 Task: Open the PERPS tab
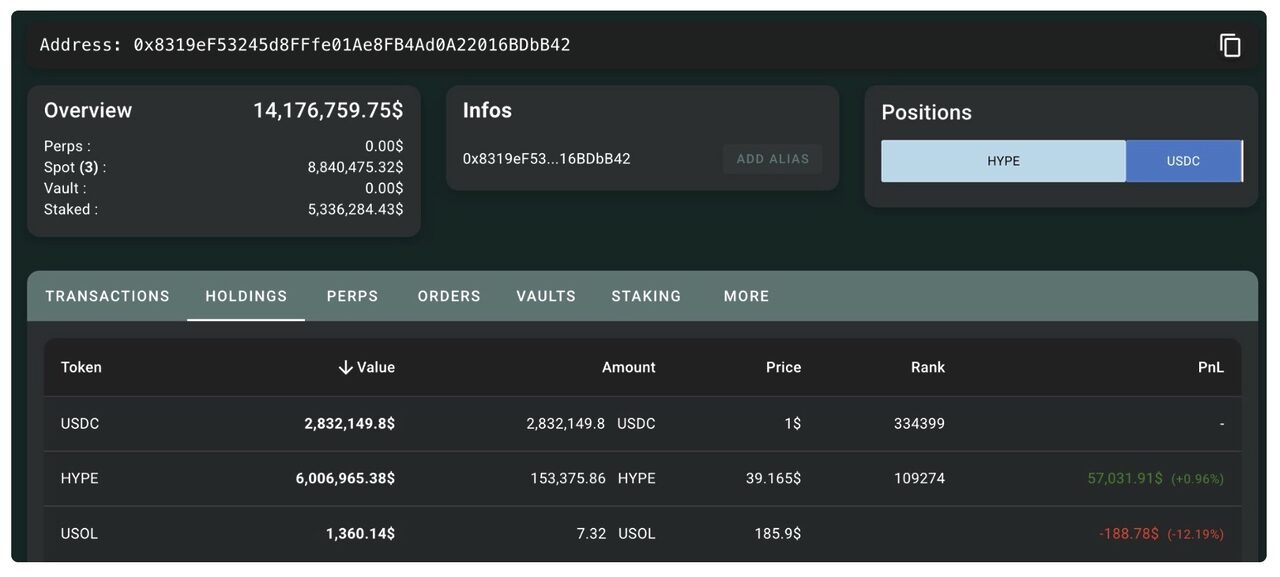click(x=352, y=296)
